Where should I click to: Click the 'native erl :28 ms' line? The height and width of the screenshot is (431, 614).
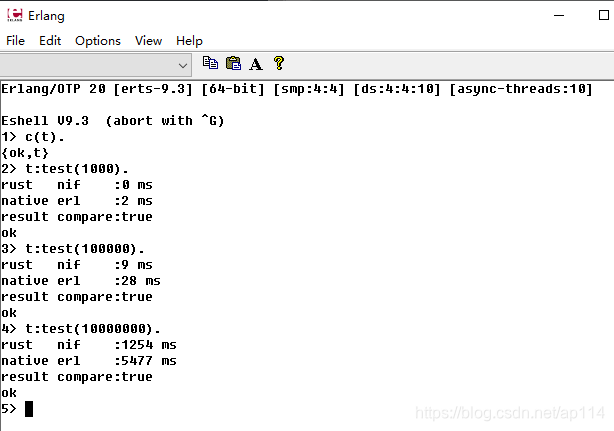pyautogui.click(x=81, y=281)
